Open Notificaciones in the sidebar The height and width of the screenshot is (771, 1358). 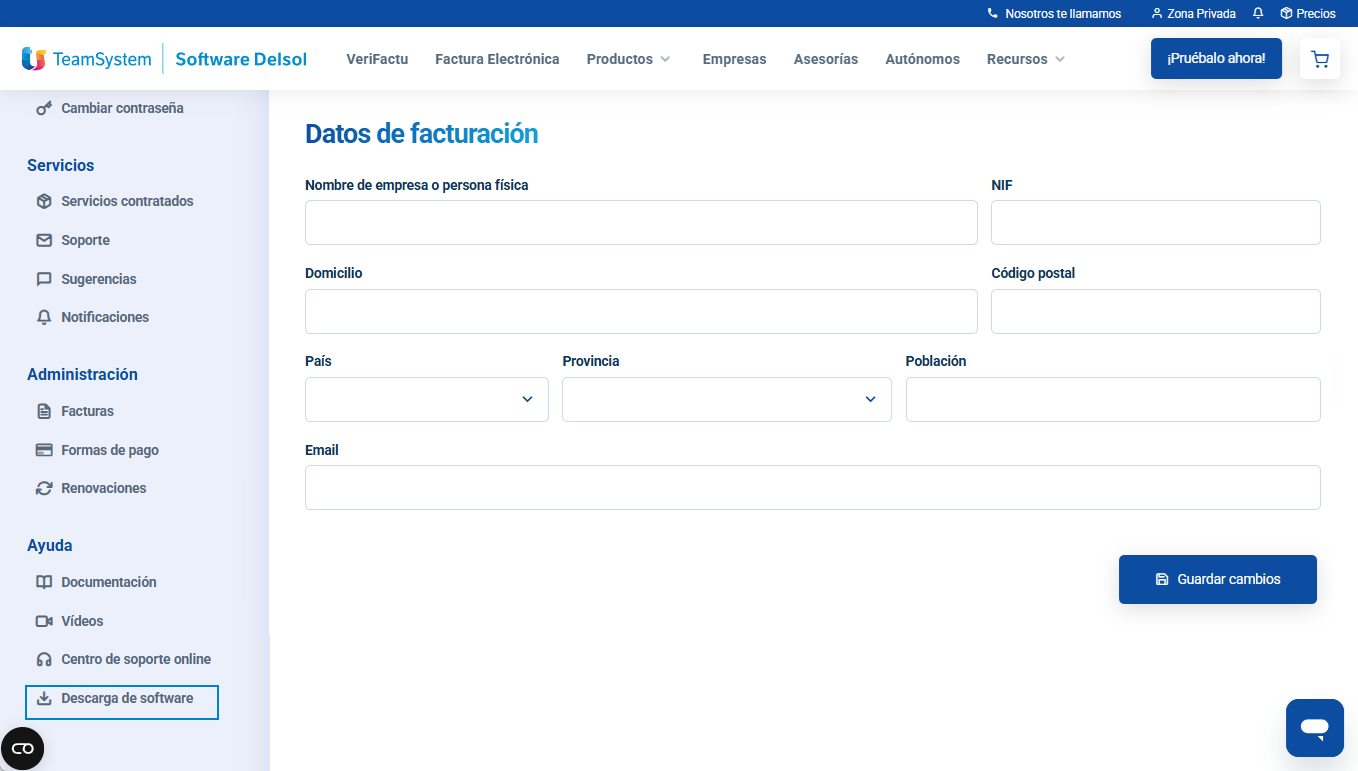pyautogui.click(x=105, y=317)
